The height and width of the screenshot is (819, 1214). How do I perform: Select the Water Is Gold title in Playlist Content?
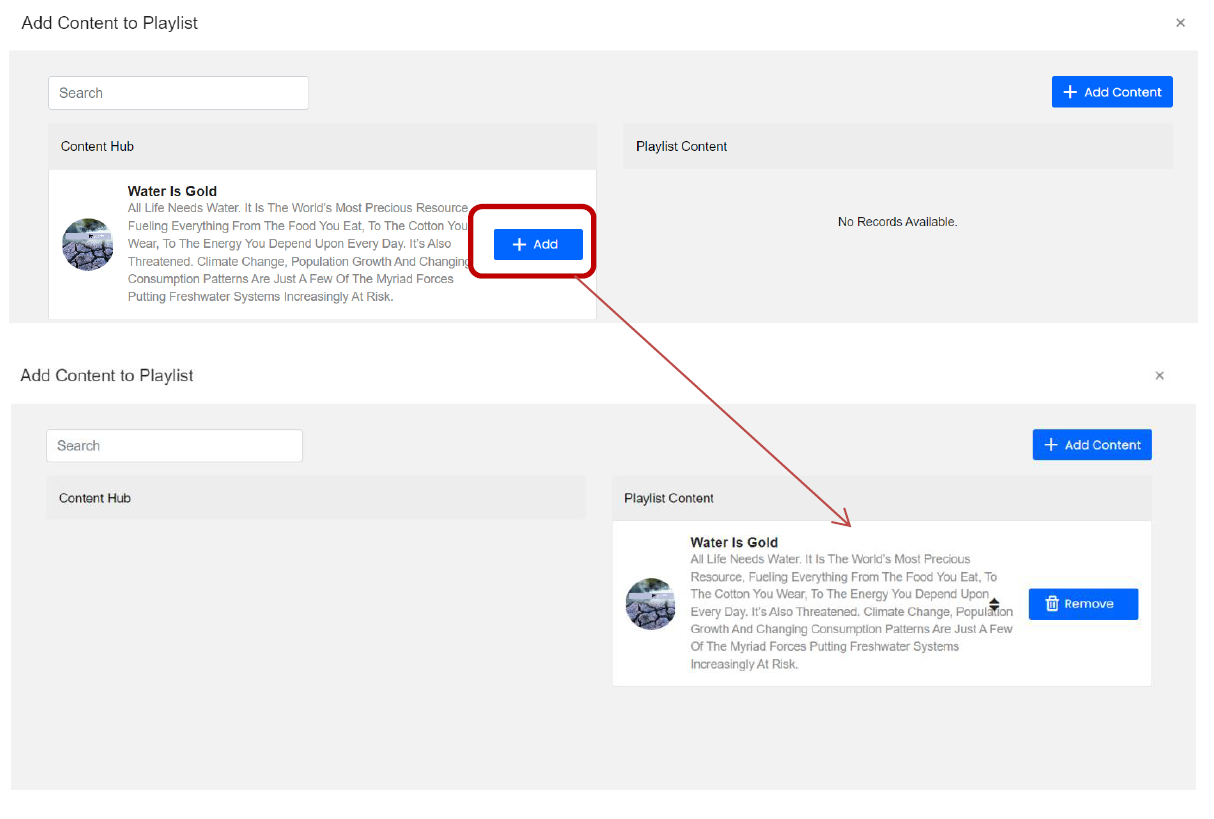[734, 543]
